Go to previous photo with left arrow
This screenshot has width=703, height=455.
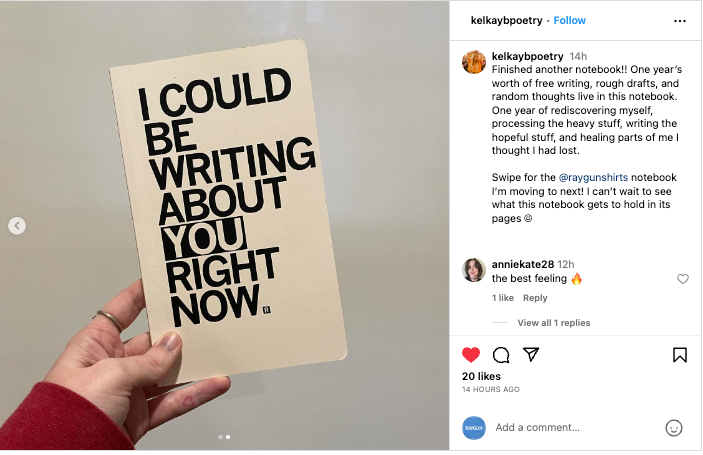click(17, 226)
